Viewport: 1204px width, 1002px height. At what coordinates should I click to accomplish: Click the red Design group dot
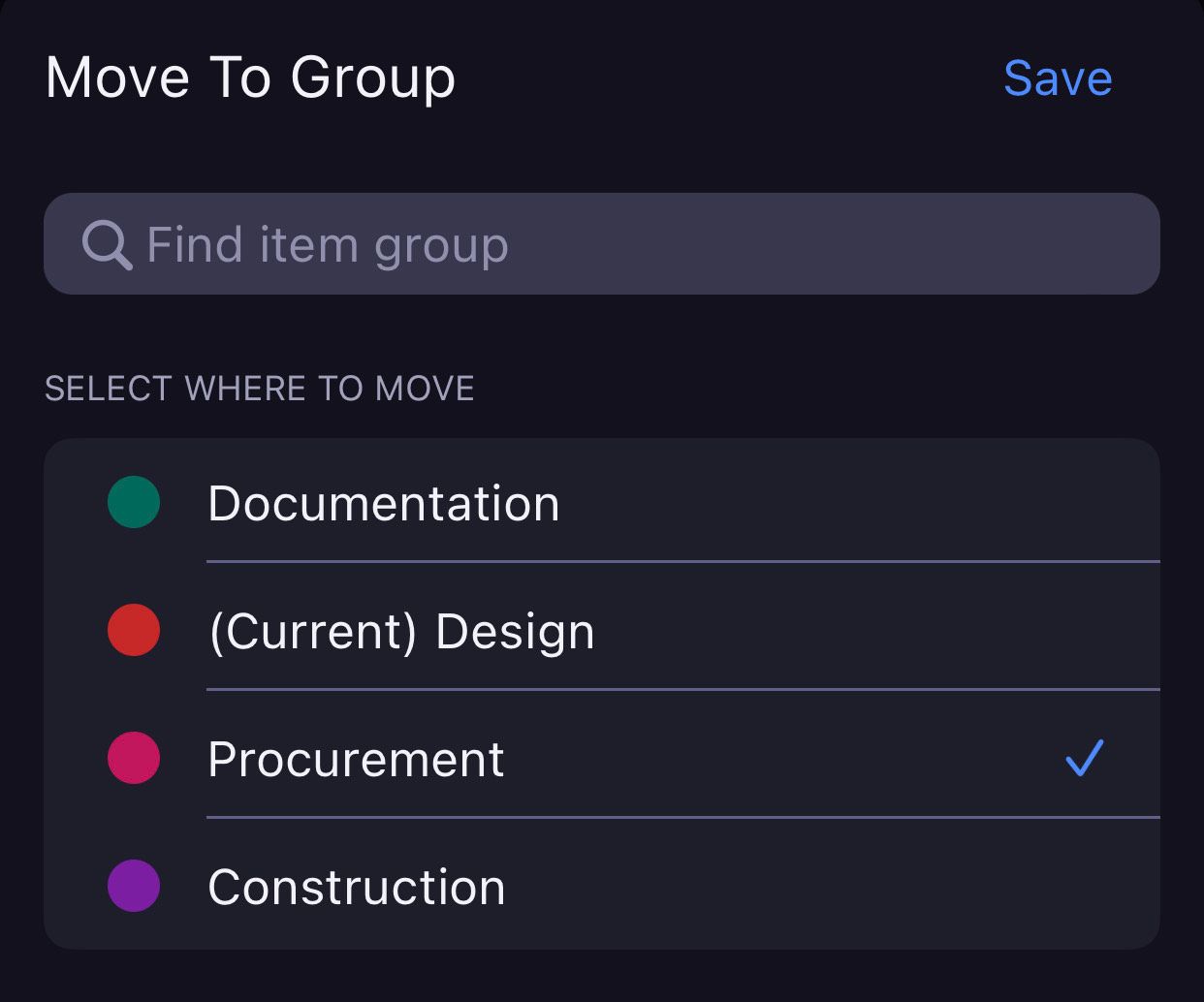pyautogui.click(x=134, y=630)
